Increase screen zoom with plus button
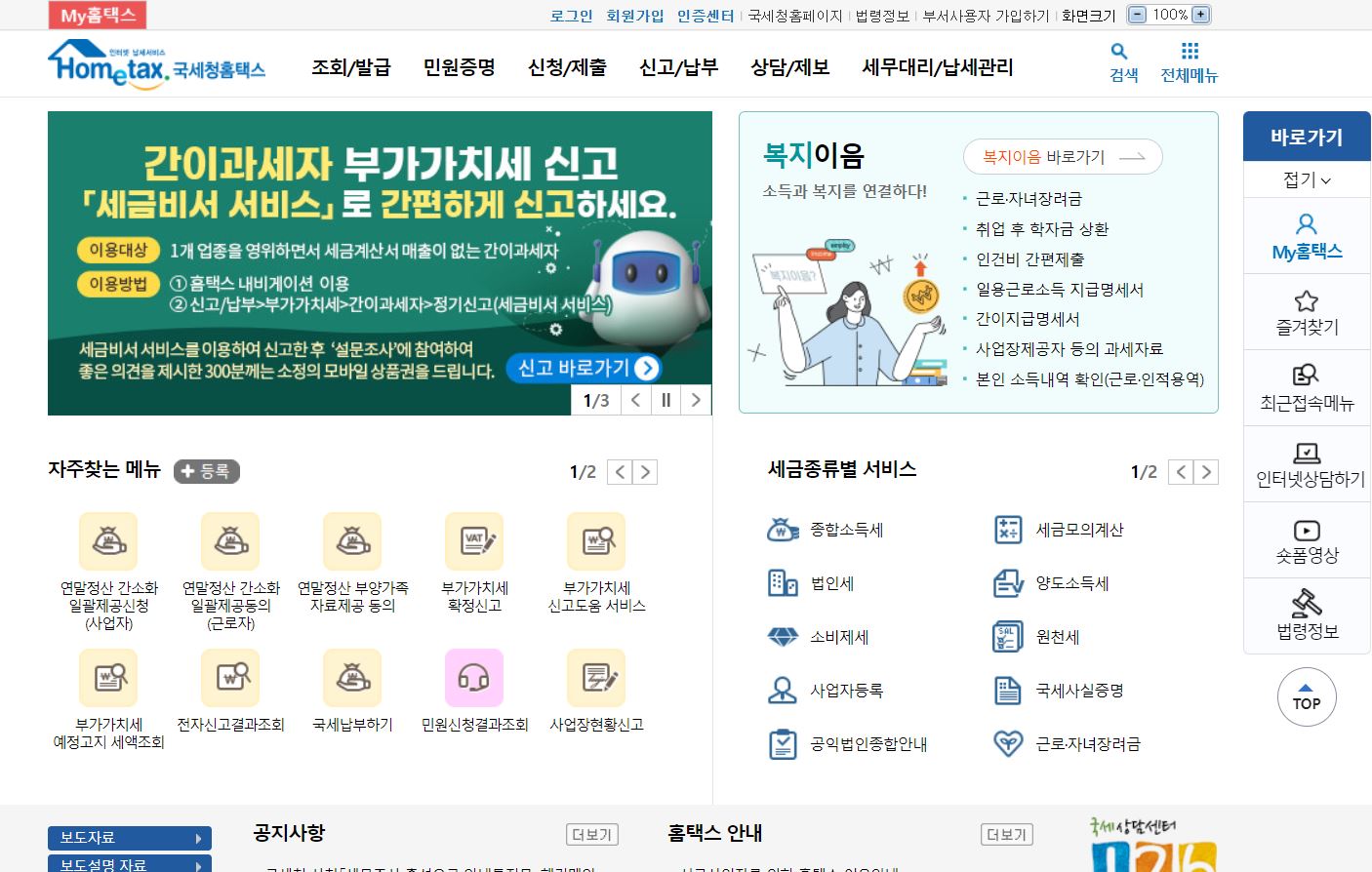The width and height of the screenshot is (1372, 872). [x=1200, y=15]
